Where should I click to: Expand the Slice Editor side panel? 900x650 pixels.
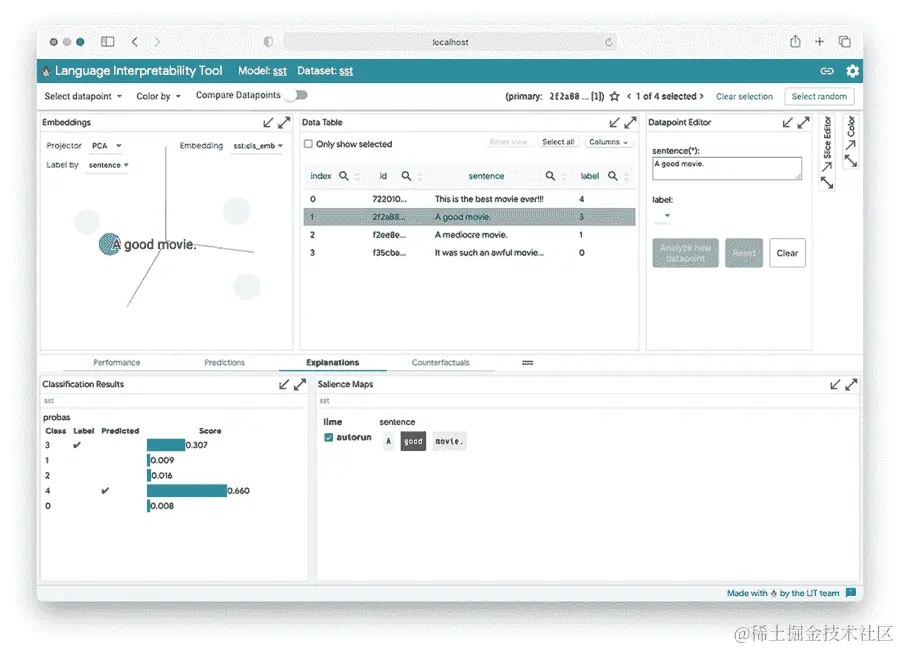[x=827, y=152]
